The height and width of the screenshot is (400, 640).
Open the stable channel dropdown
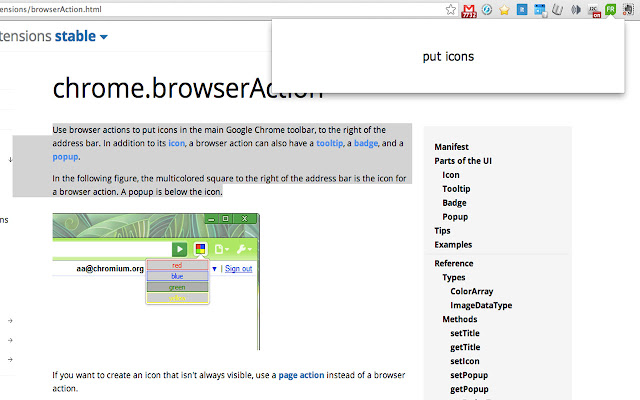pos(81,36)
